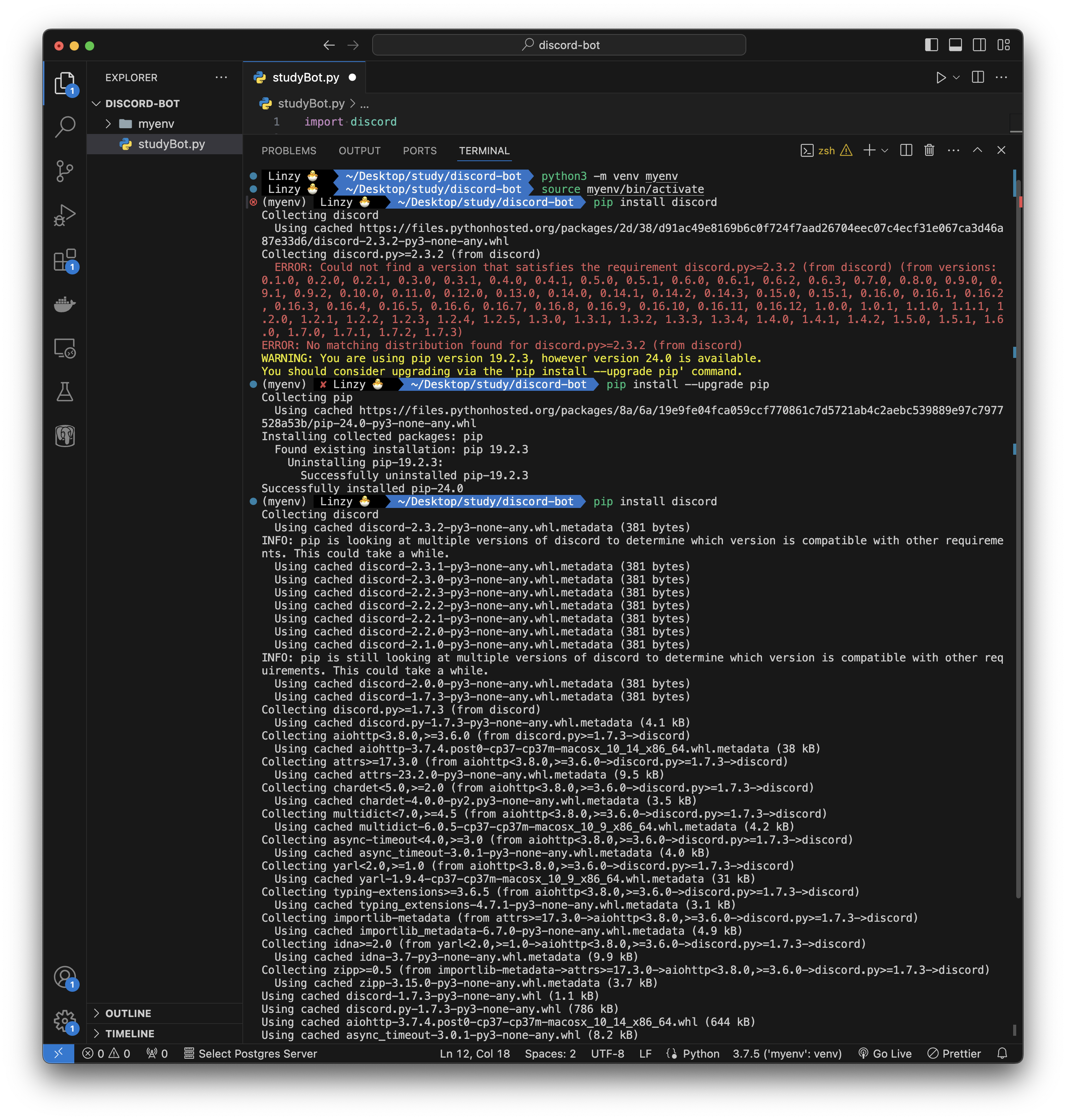Close the terminal panel

point(1001,150)
